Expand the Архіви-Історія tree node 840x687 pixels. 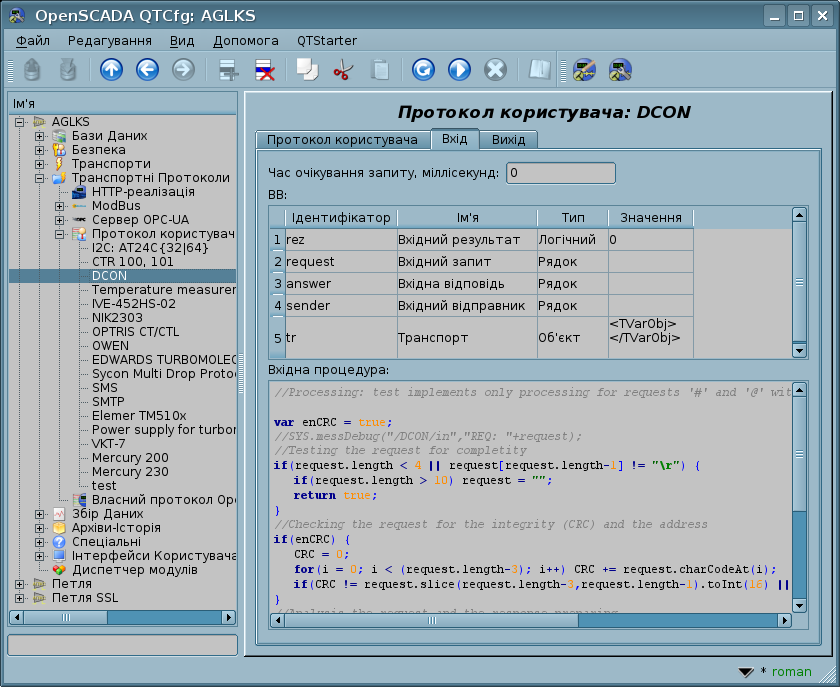coord(40,528)
